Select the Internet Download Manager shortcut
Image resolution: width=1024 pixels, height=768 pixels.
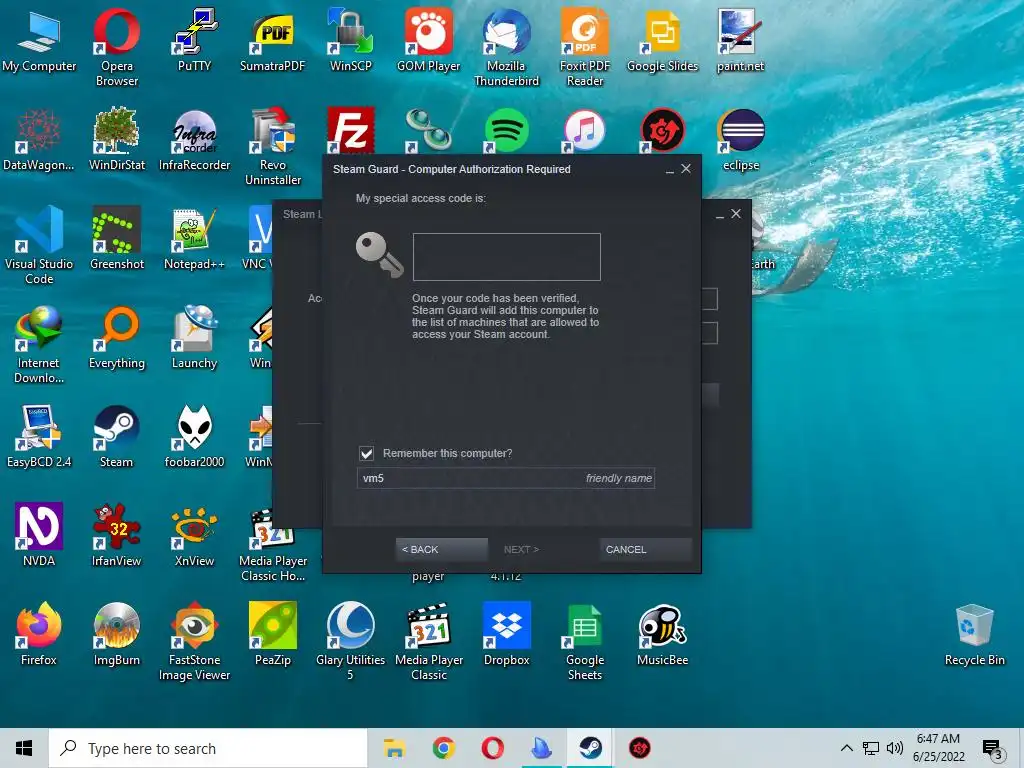pyautogui.click(x=39, y=344)
